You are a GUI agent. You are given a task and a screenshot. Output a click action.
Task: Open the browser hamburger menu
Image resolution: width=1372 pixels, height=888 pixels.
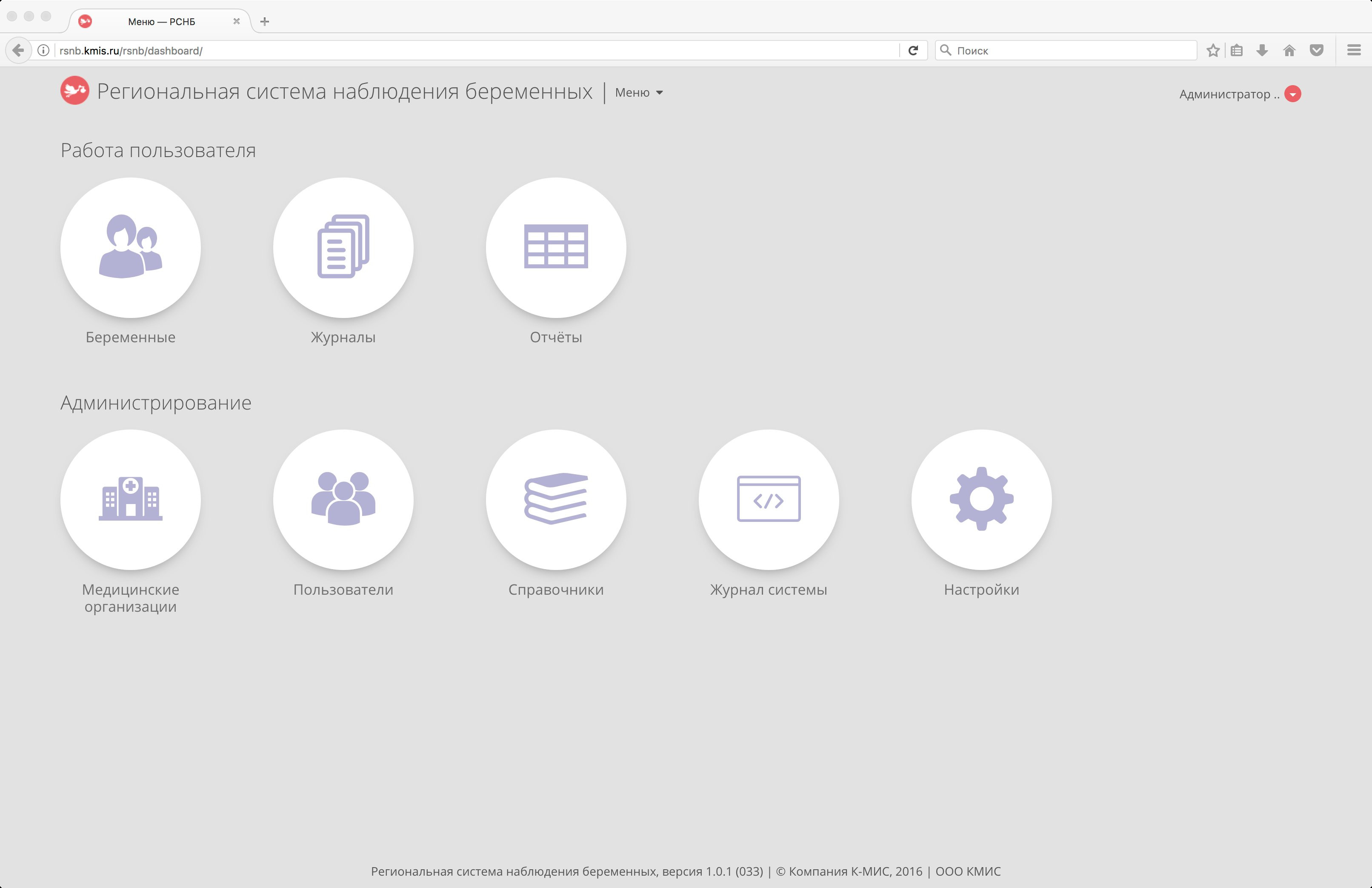click(x=1354, y=50)
